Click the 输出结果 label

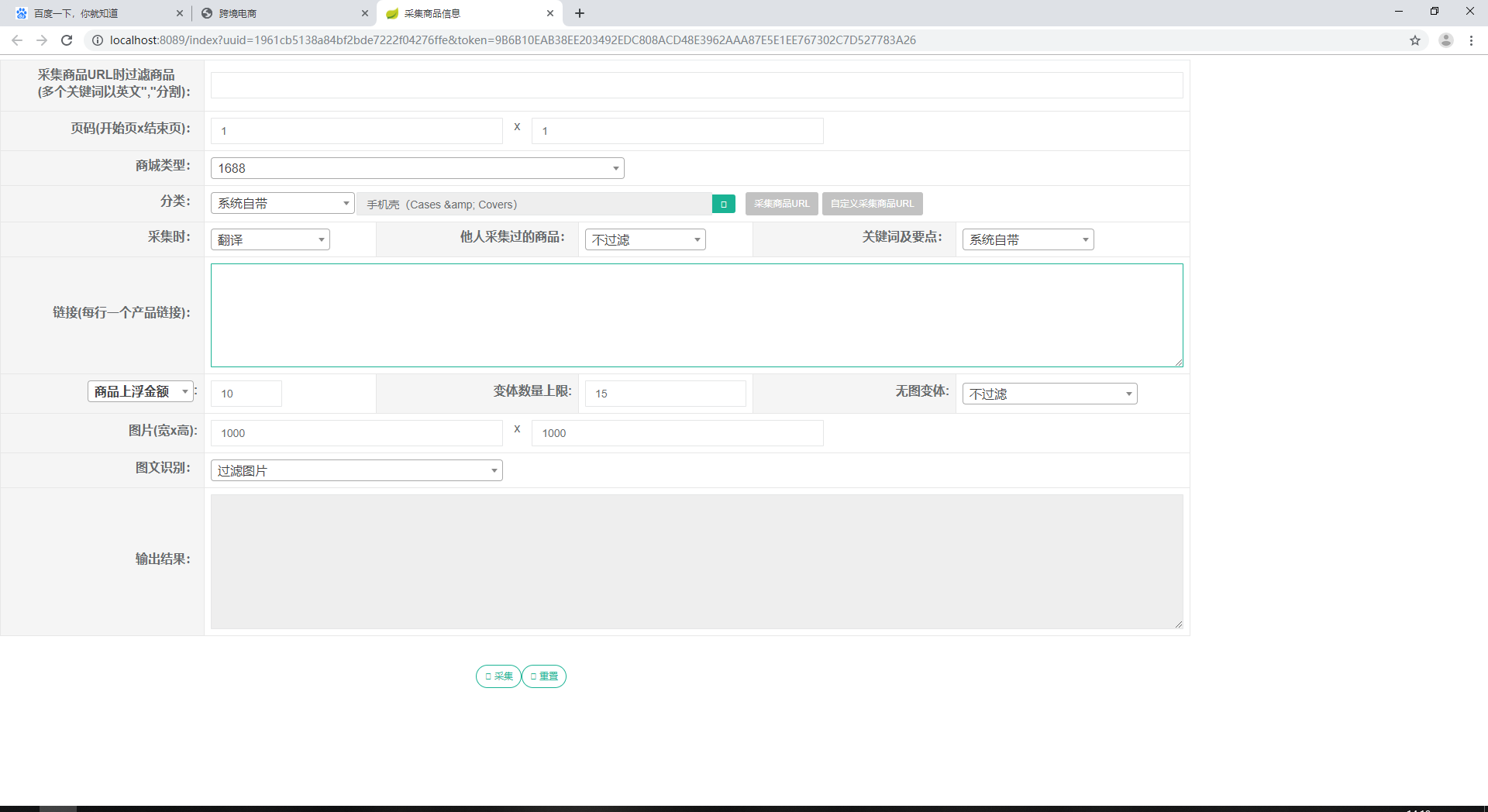click(163, 559)
